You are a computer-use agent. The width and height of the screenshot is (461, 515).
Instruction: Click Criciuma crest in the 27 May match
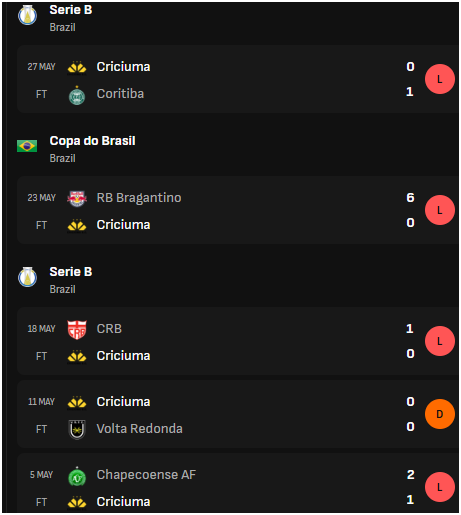(x=77, y=67)
